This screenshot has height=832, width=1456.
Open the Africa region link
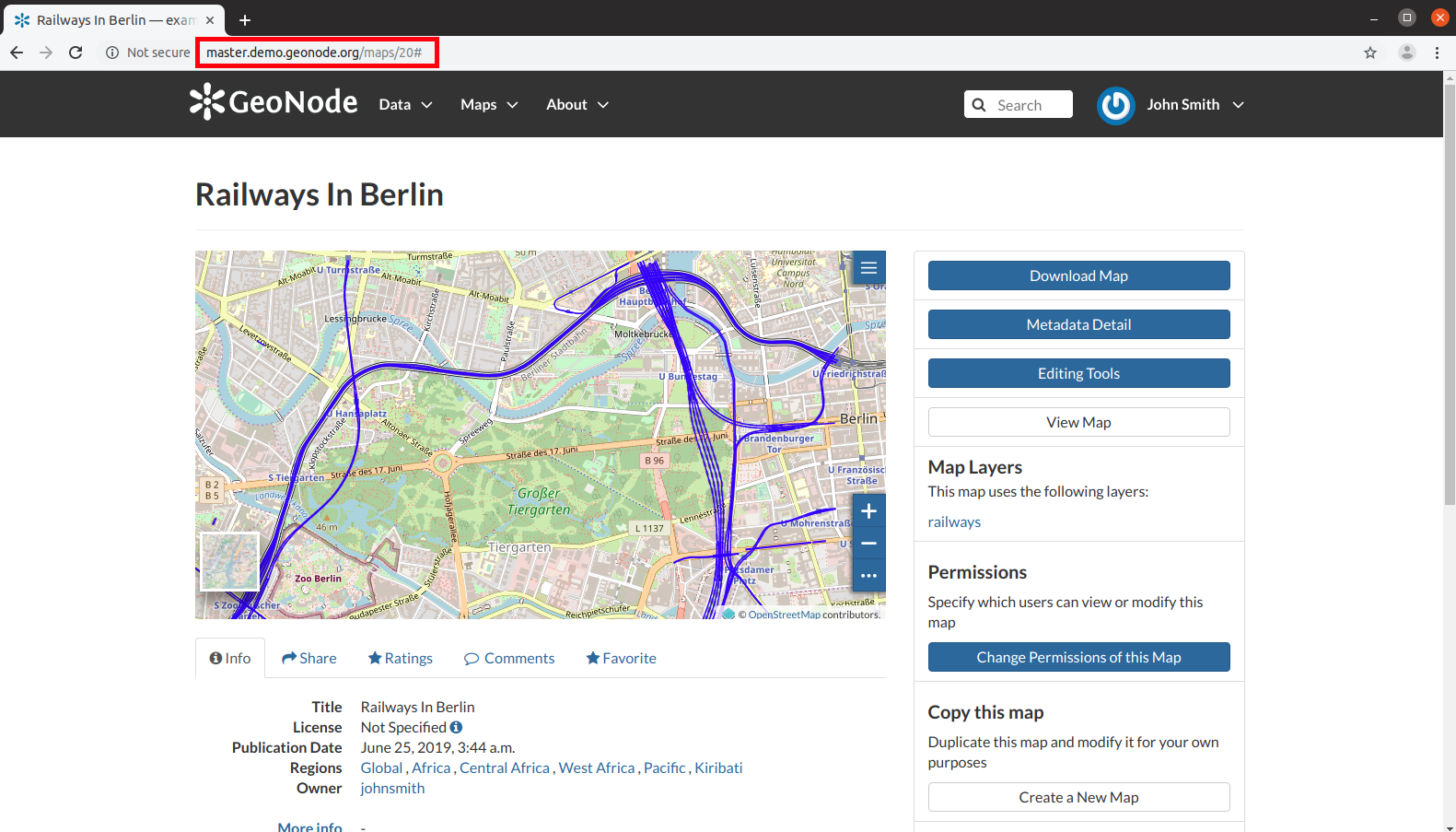click(431, 768)
